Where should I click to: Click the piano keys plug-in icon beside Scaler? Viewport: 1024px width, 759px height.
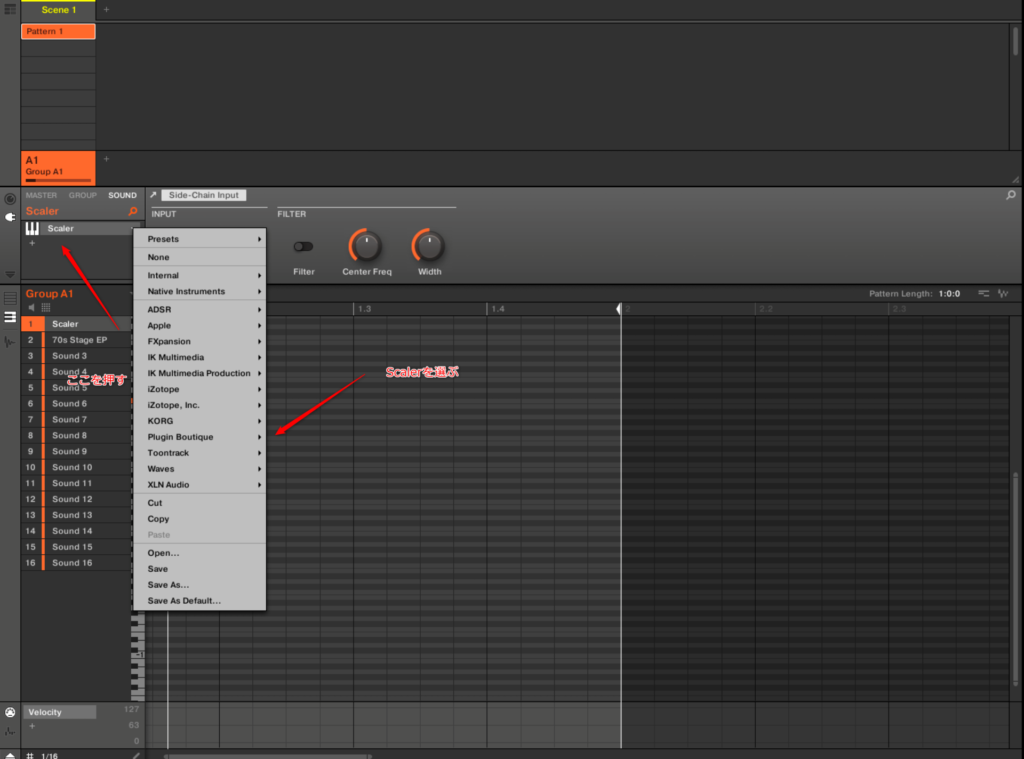point(32,229)
